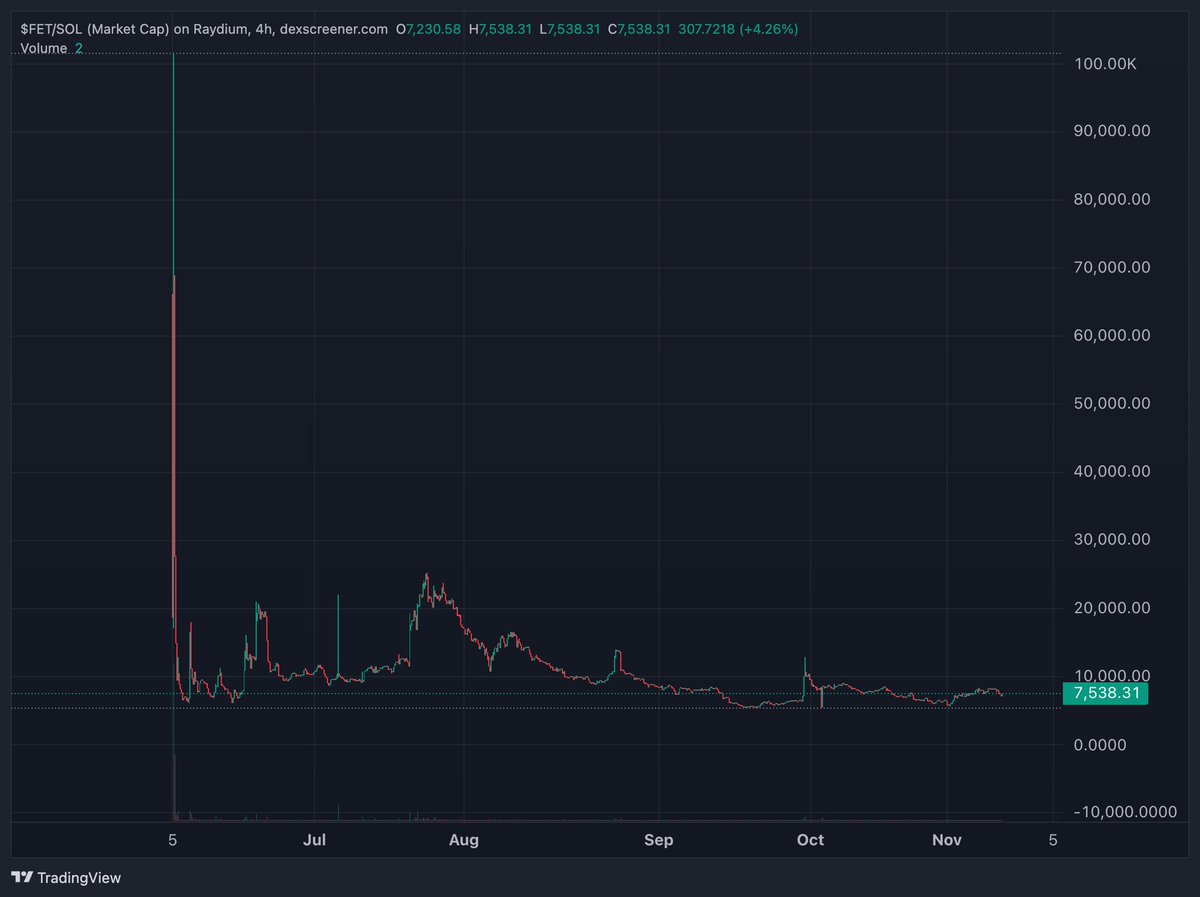Click the Jul label on time axis
The image size is (1200, 897).
(x=314, y=840)
